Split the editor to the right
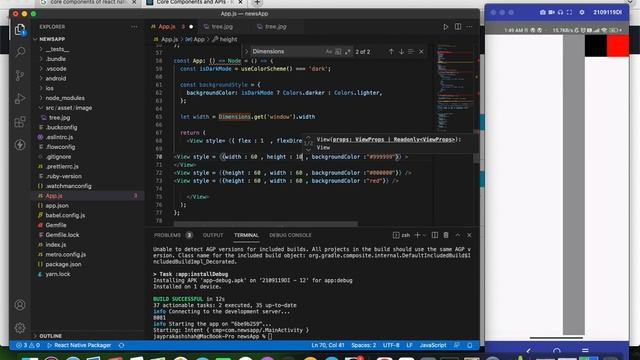Viewport: 640px width, 360px height. [458, 27]
